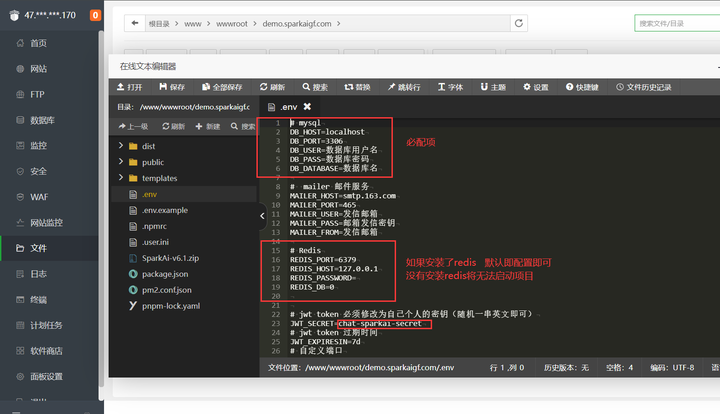Open the Replace (替换) tool
This screenshot has width=720, height=414.
click(x=357, y=87)
